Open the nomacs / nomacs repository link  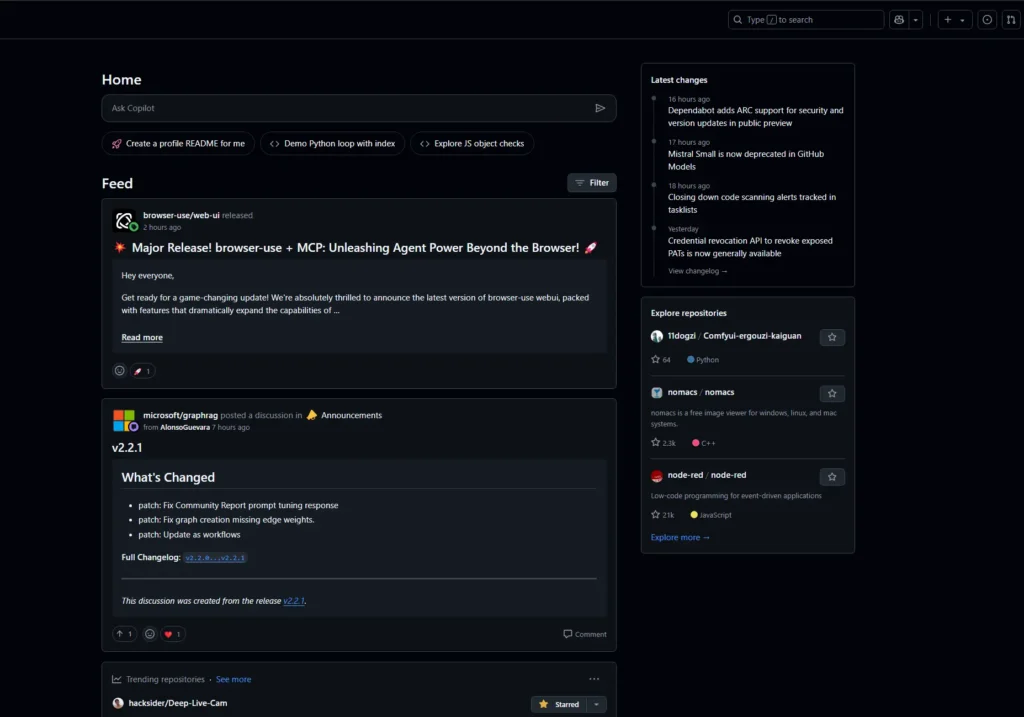(x=701, y=392)
